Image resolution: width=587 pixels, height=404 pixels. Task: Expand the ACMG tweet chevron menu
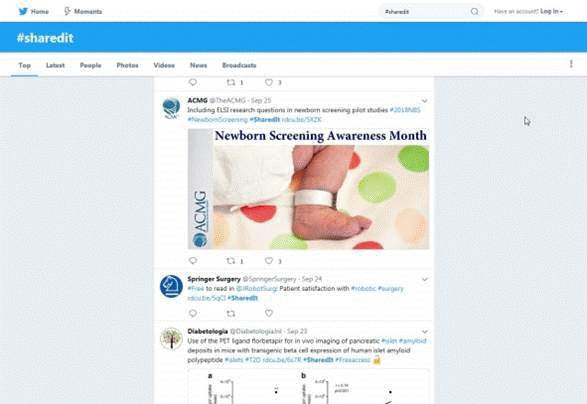425,101
